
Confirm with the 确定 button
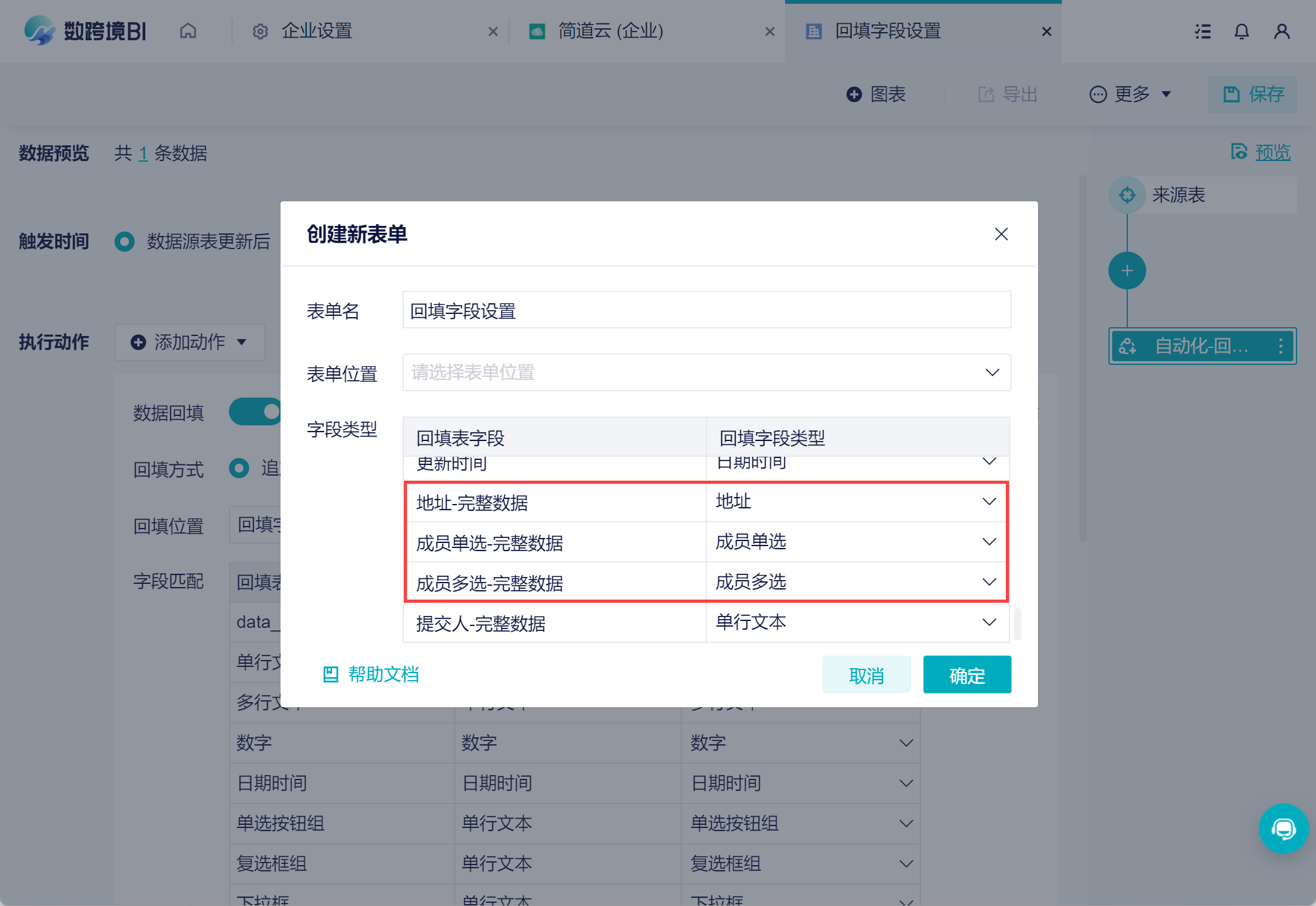pyautogui.click(x=967, y=674)
